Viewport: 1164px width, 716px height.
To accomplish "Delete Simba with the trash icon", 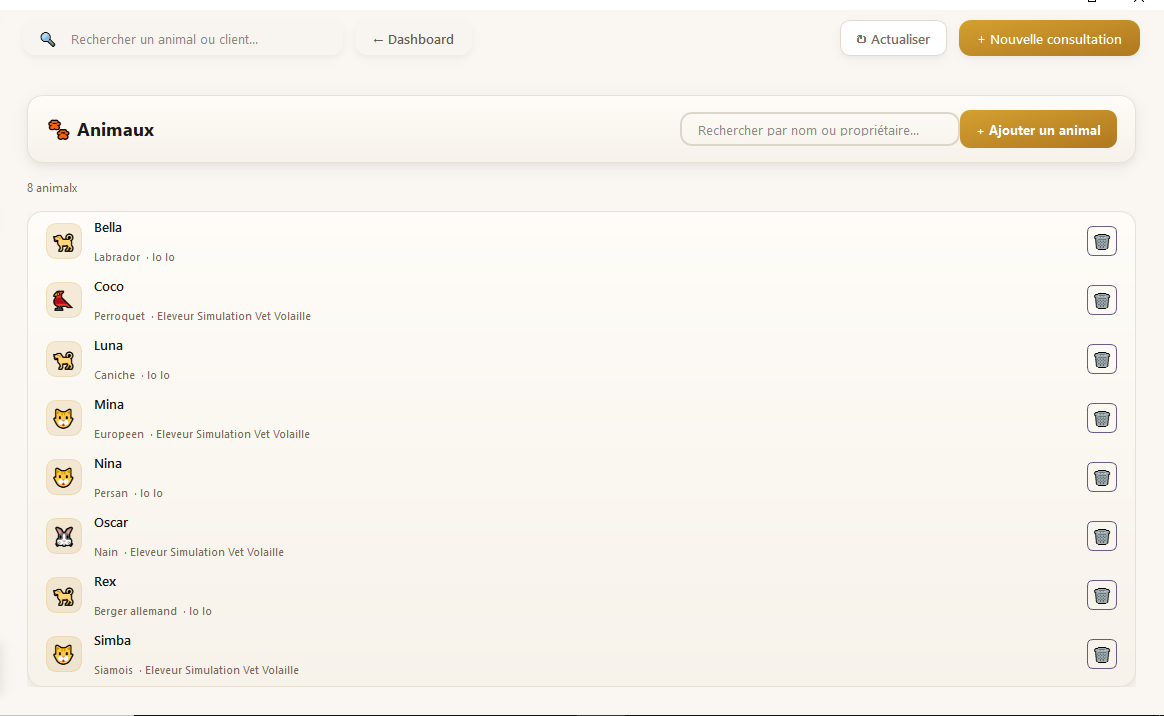I will pyautogui.click(x=1102, y=654).
